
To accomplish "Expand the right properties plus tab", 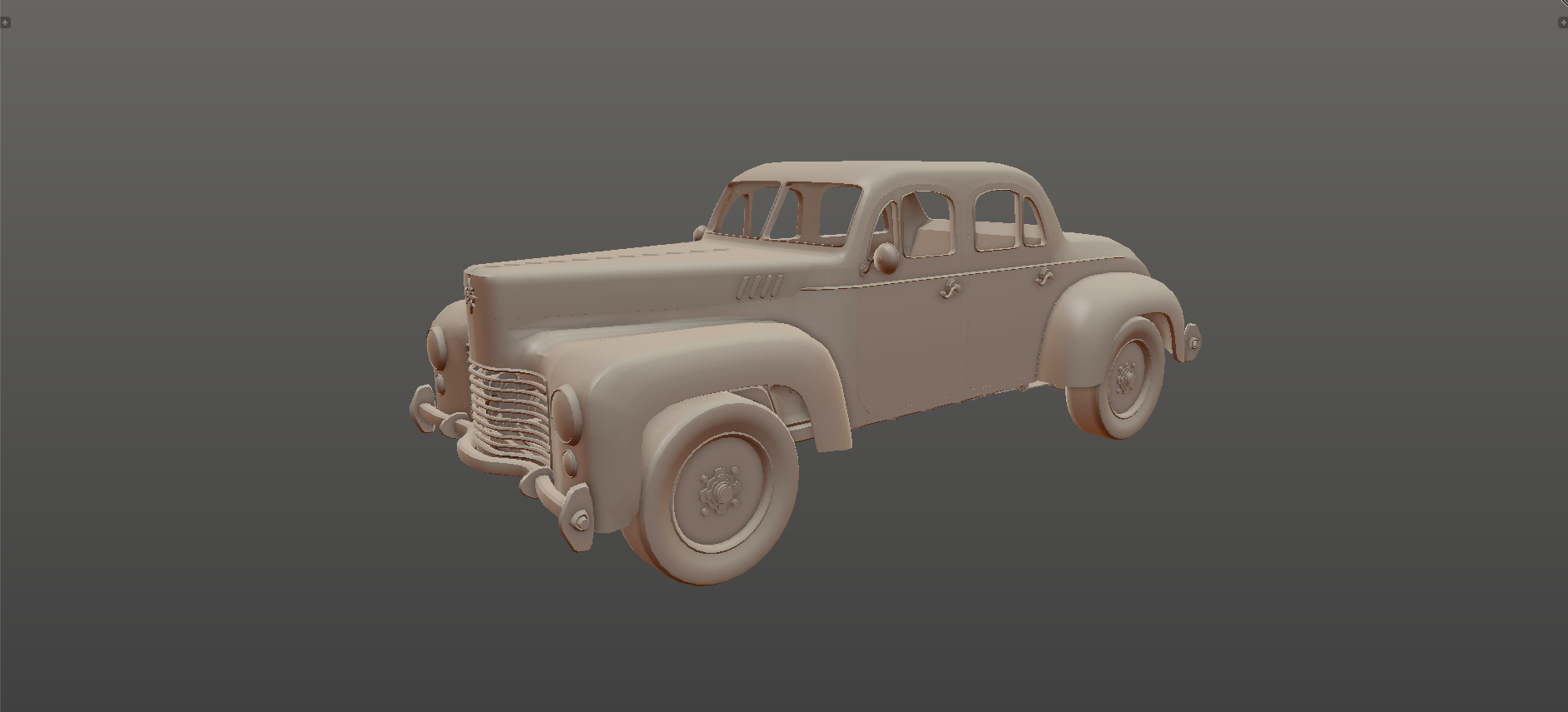I will click(1562, 22).
